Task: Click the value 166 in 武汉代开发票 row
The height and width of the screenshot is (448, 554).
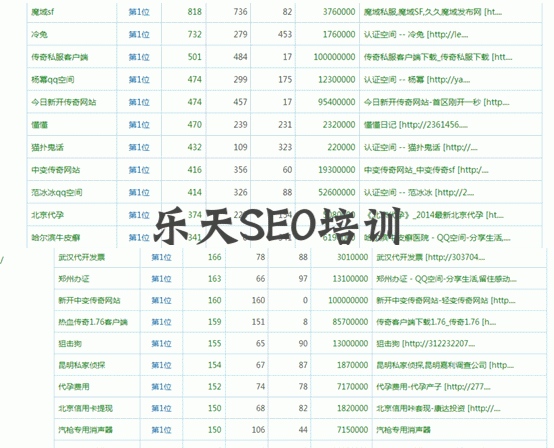Action: pos(214,258)
